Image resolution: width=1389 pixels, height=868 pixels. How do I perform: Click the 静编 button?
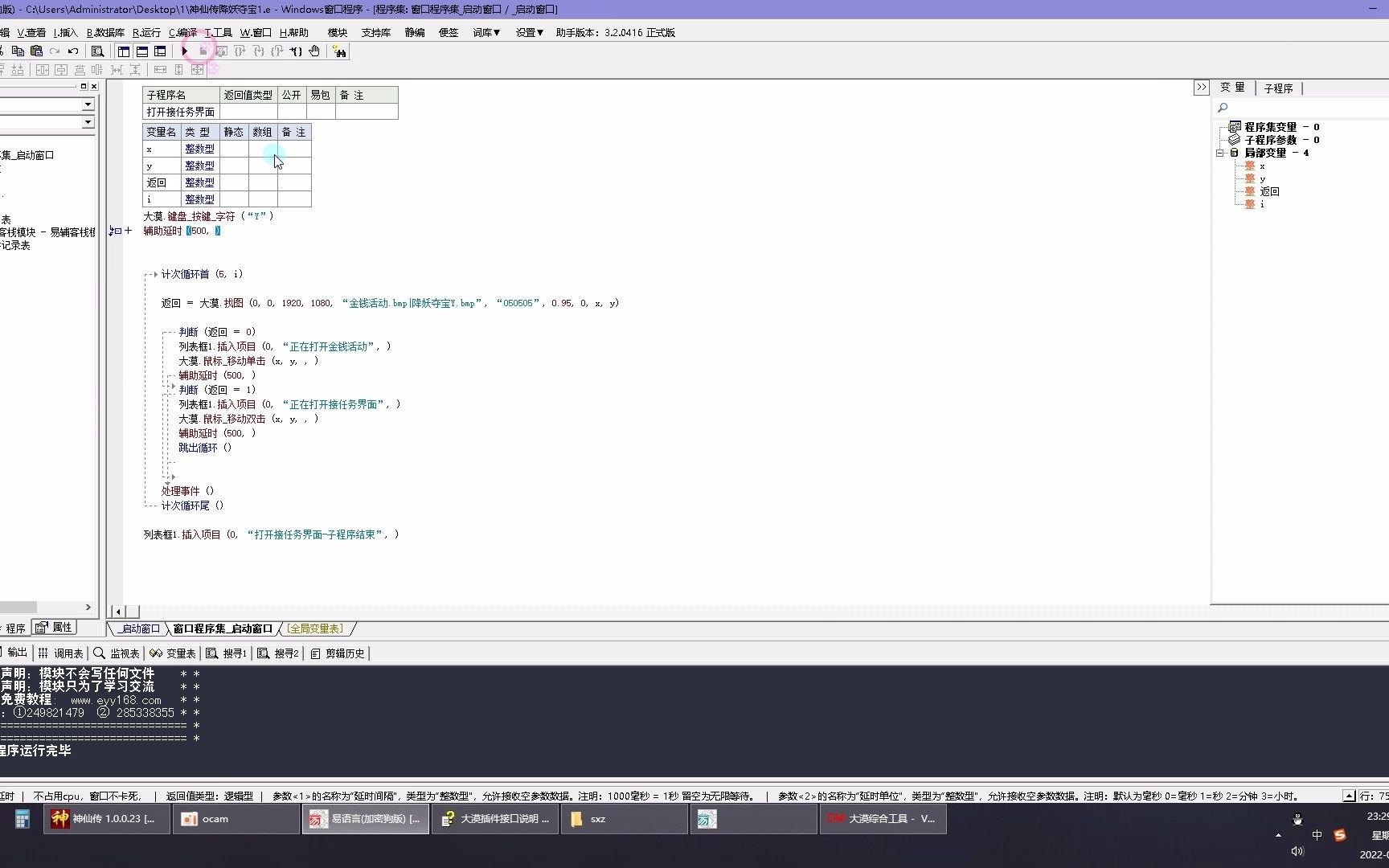[x=415, y=33]
